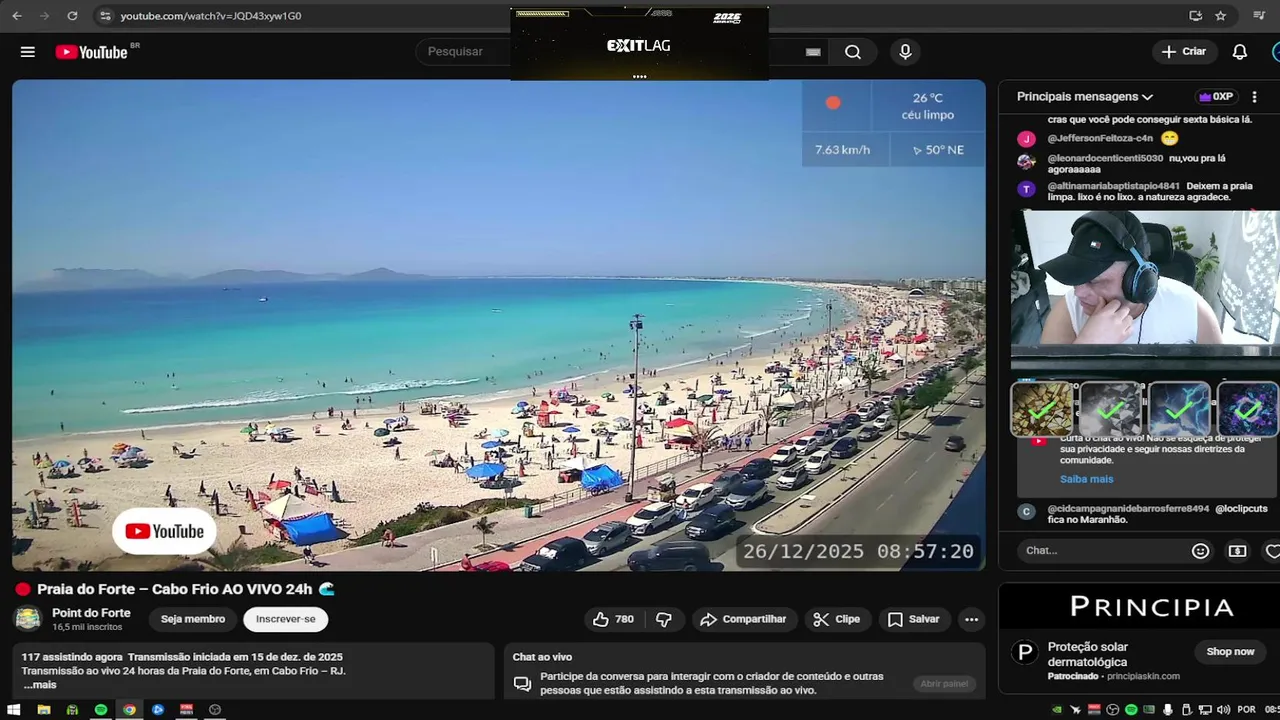The height and width of the screenshot is (720, 1280).
Task: Share the video via Compartilhar
Action: coord(742,620)
